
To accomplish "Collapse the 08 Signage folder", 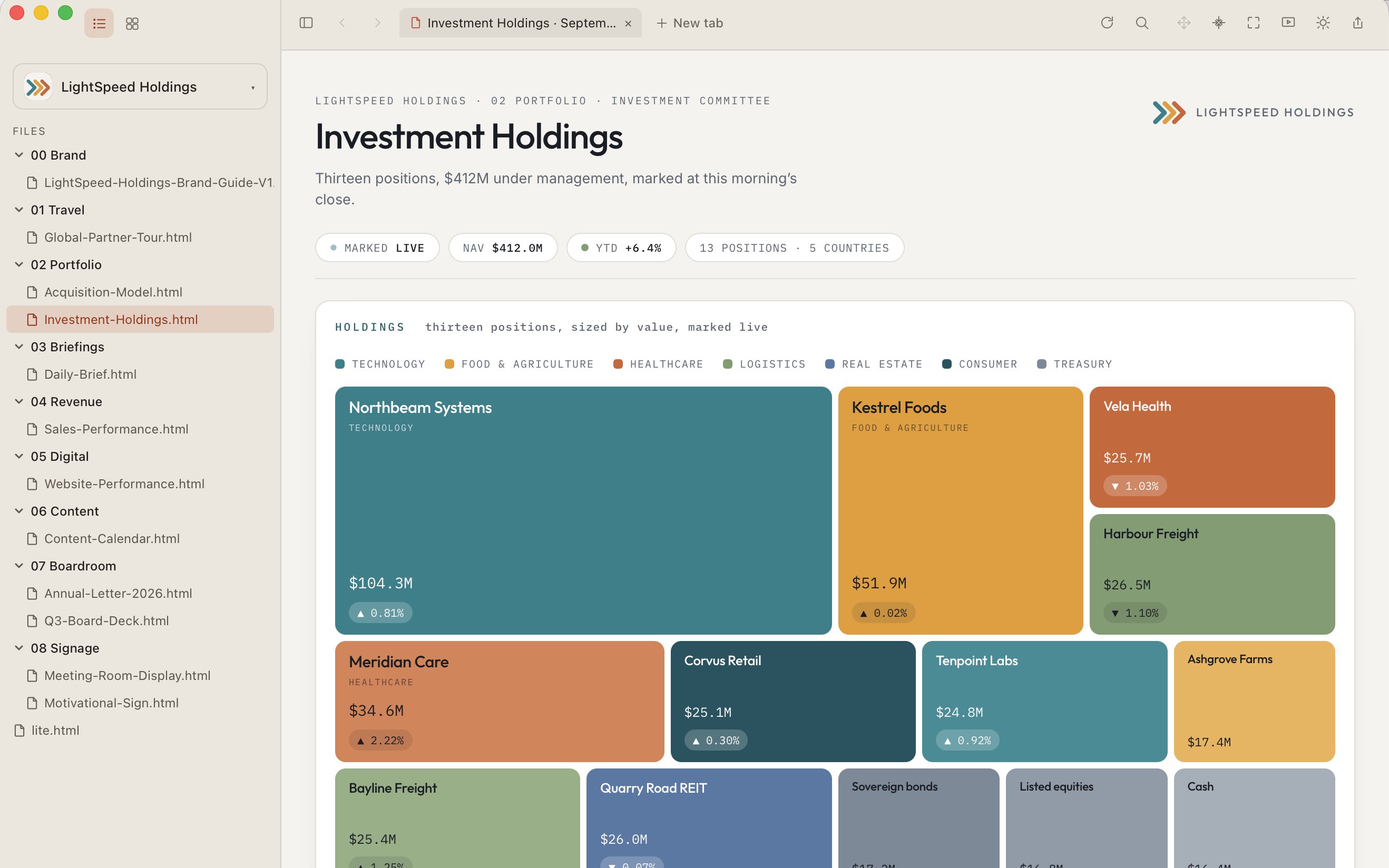I will click(x=19, y=648).
